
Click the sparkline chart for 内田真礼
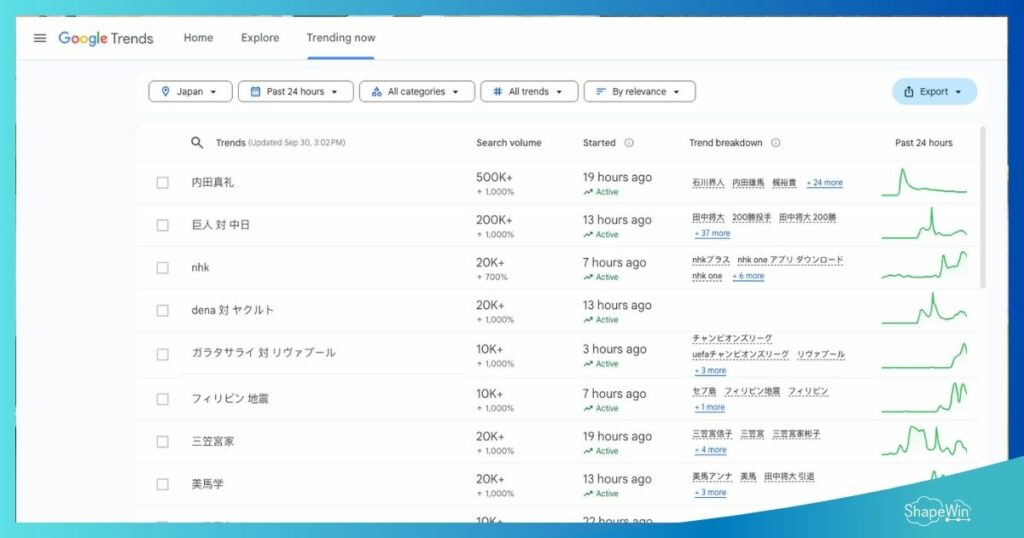click(923, 183)
